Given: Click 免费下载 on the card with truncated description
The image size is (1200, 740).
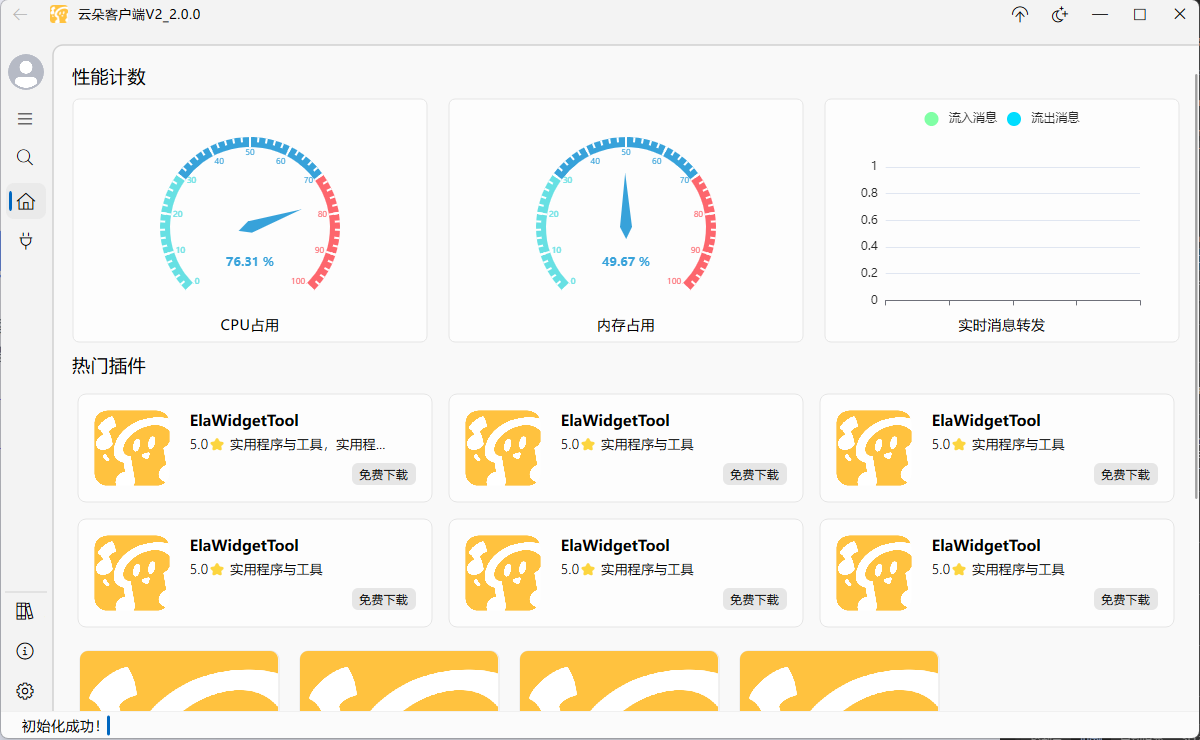Looking at the screenshot, I should click(384, 475).
